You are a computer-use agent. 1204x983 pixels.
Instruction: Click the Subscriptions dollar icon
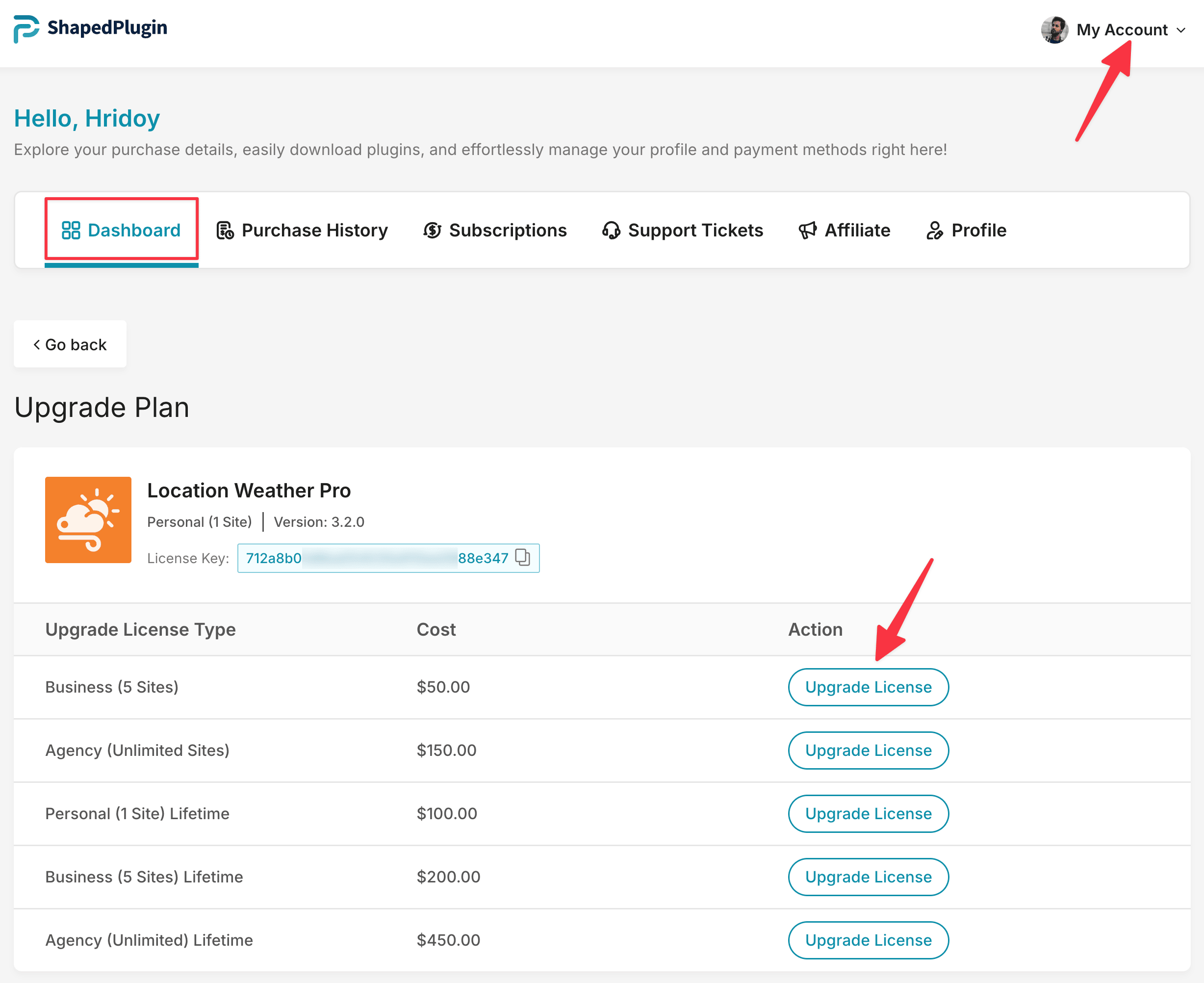click(433, 231)
